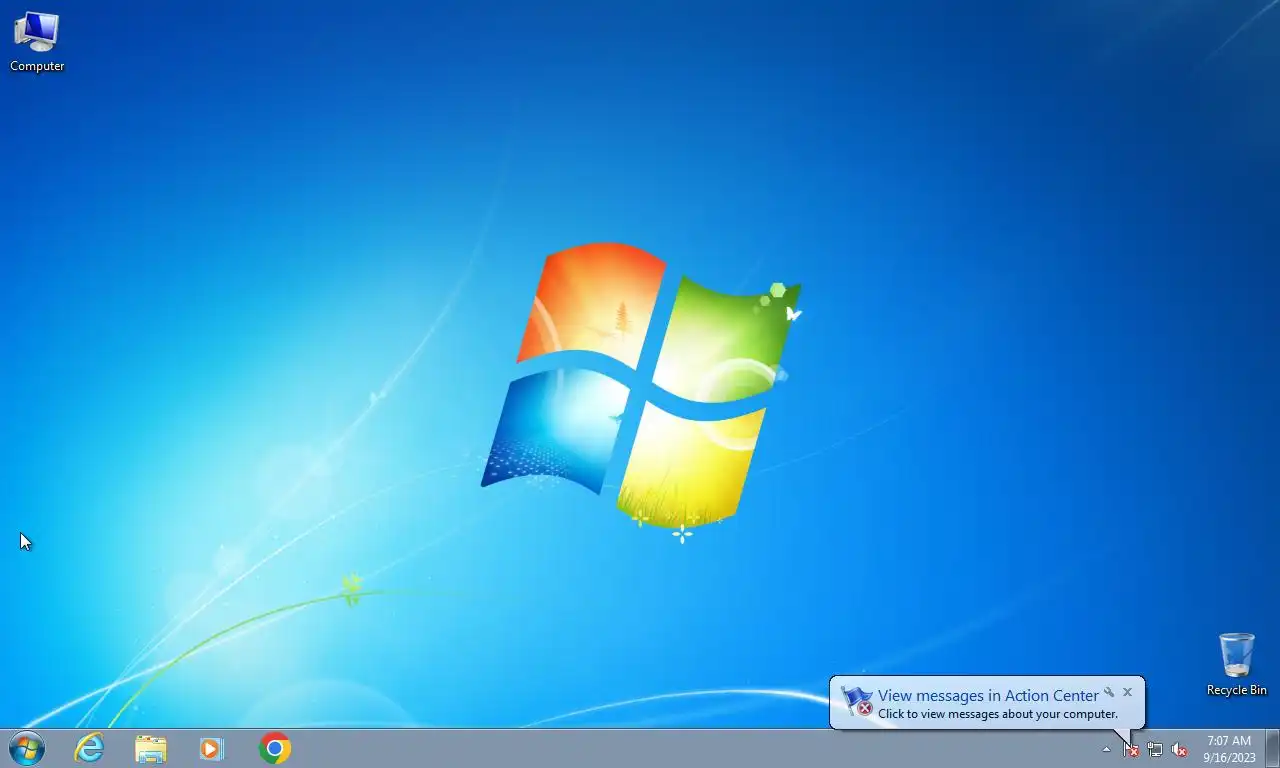1280x768 pixels.
Task: Click the Recycle Bin label text
Action: coord(1236,690)
